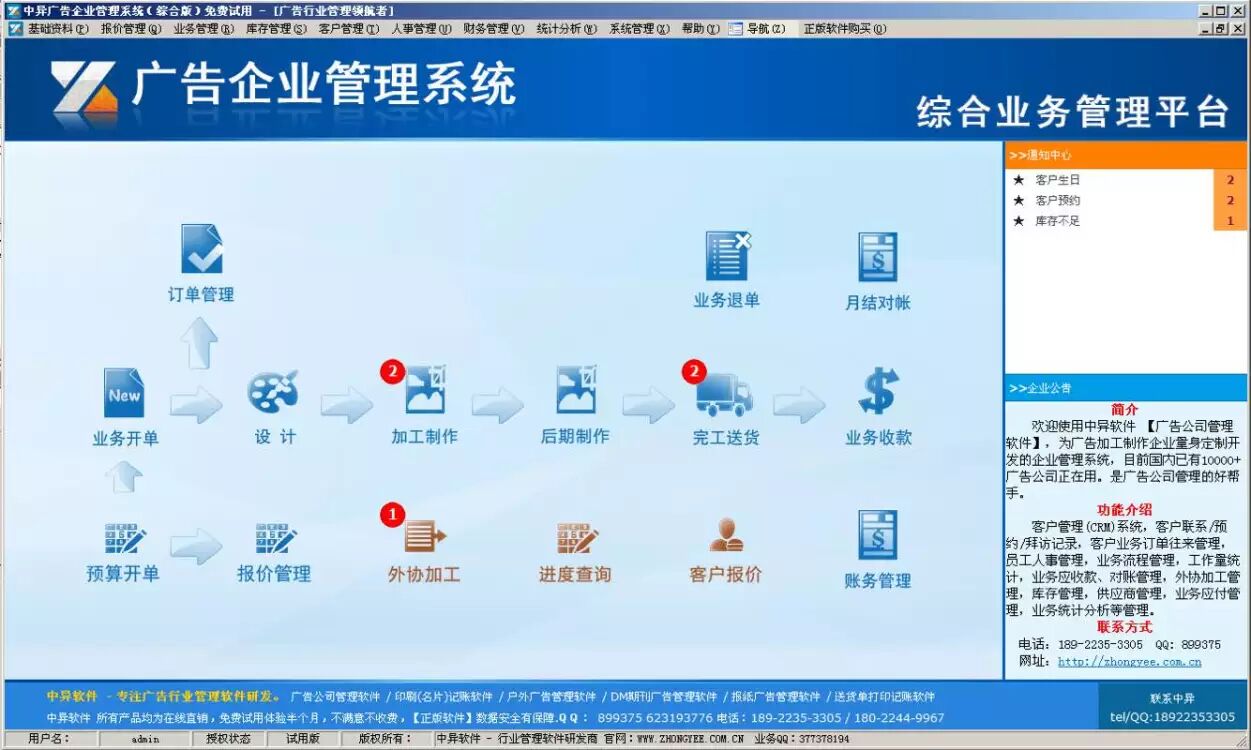The width and height of the screenshot is (1251, 750).
Task: Click the 正版软件购买 purchase button
Action: 844,29
